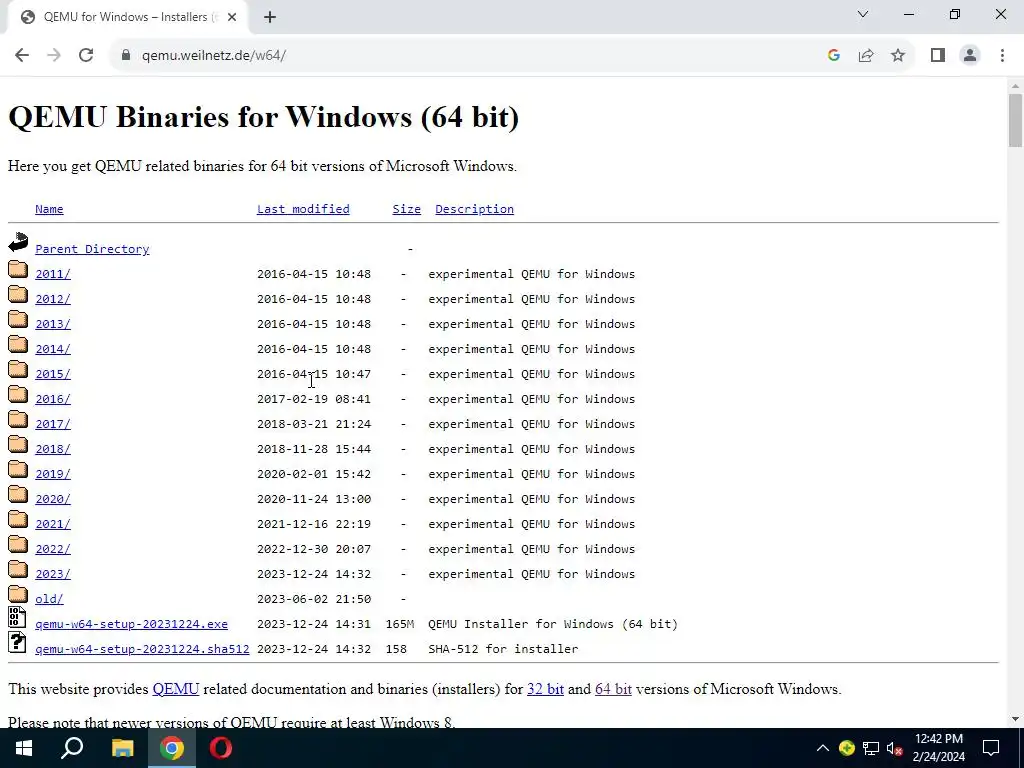Share this page icon

click(866, 56)
